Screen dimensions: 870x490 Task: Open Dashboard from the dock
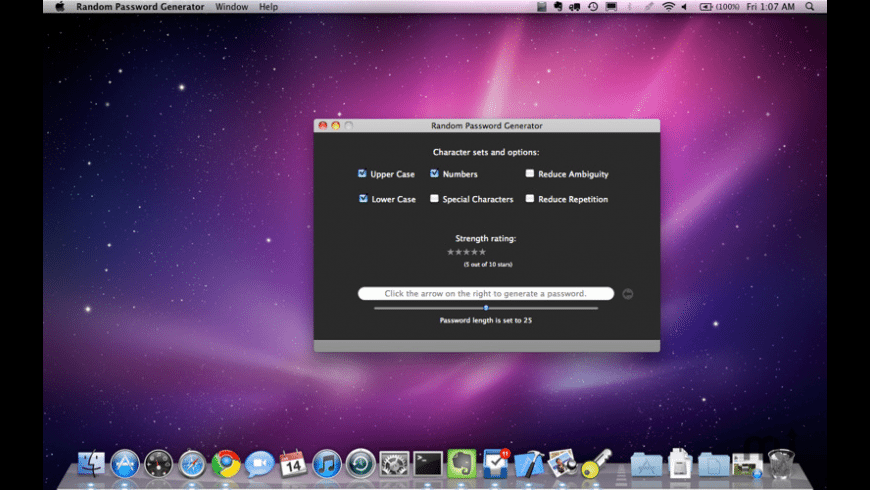pos(159,463)
